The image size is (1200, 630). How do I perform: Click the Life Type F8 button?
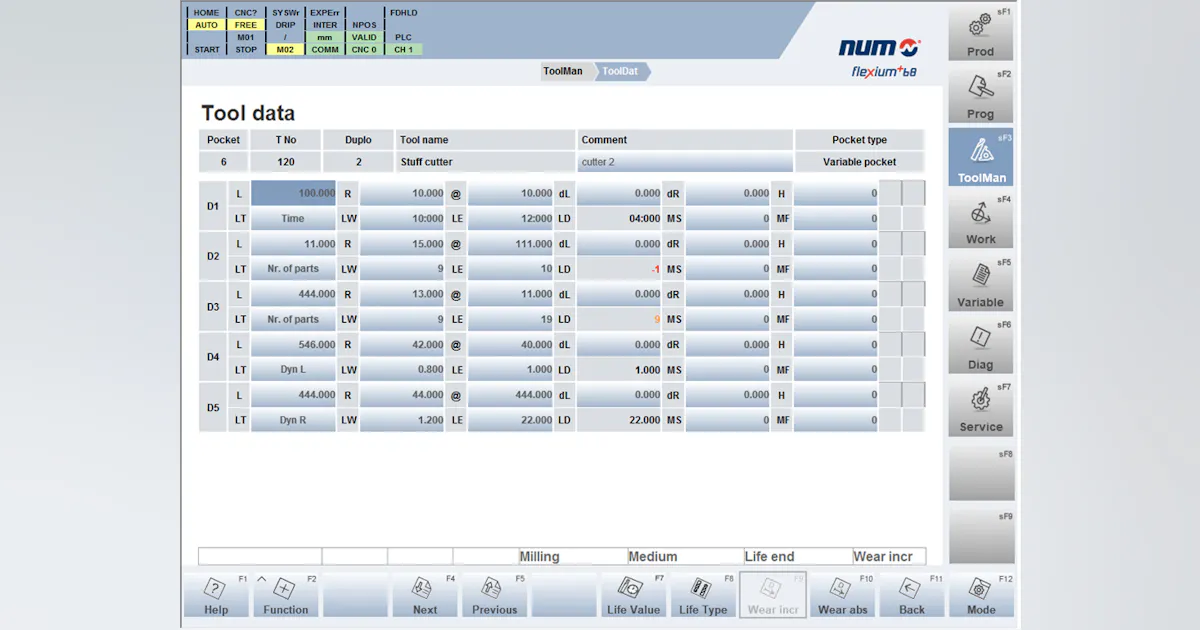tap(703, 596)
